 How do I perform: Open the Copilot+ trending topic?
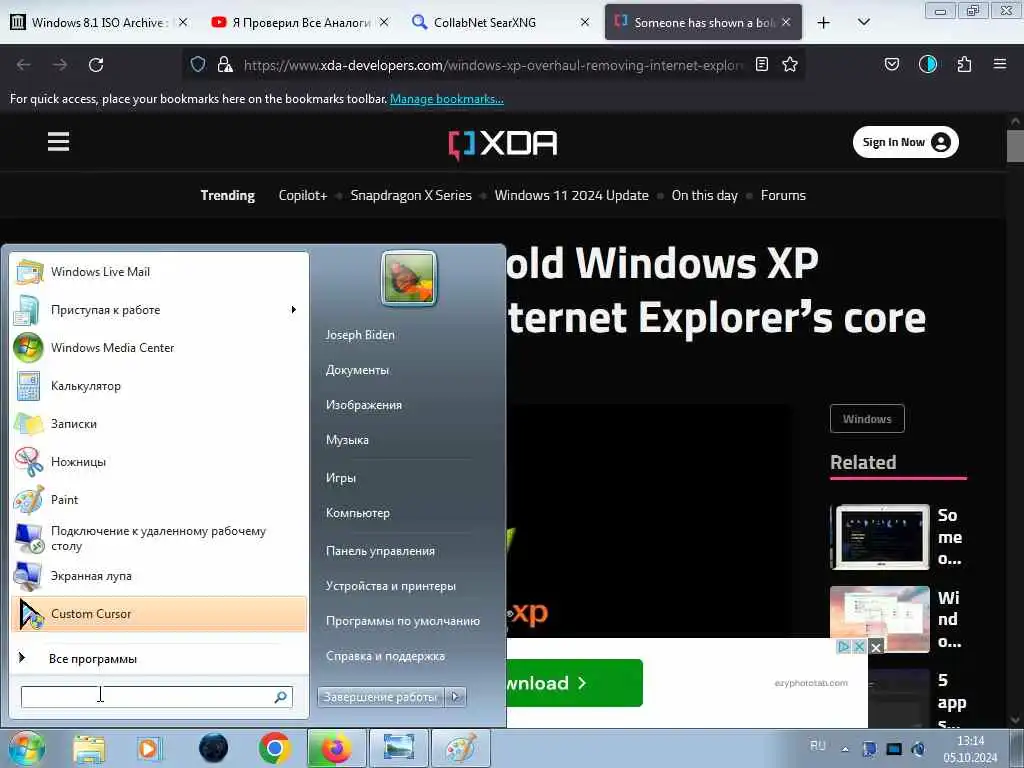[302, 195]
